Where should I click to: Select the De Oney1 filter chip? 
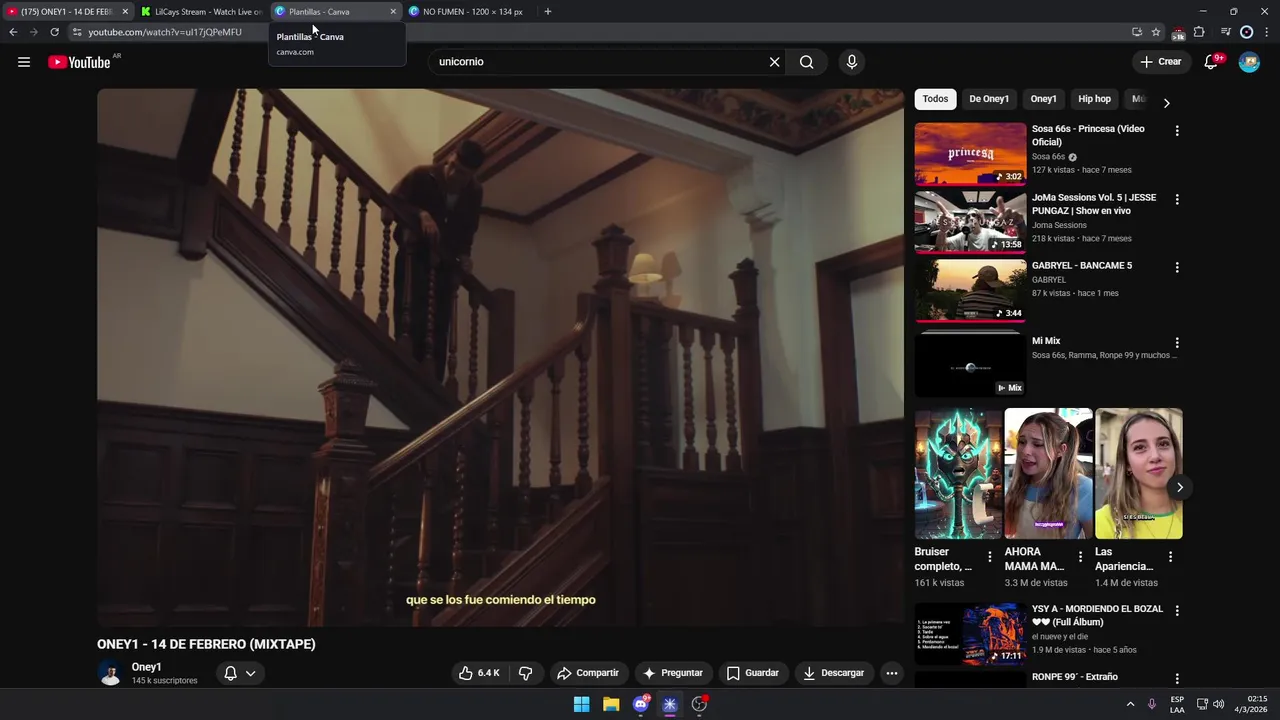[x=989, y=99]
